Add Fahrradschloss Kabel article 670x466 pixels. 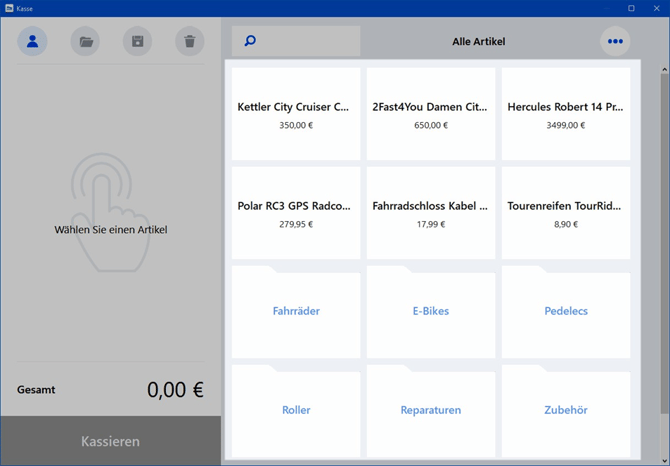(431, 213)
